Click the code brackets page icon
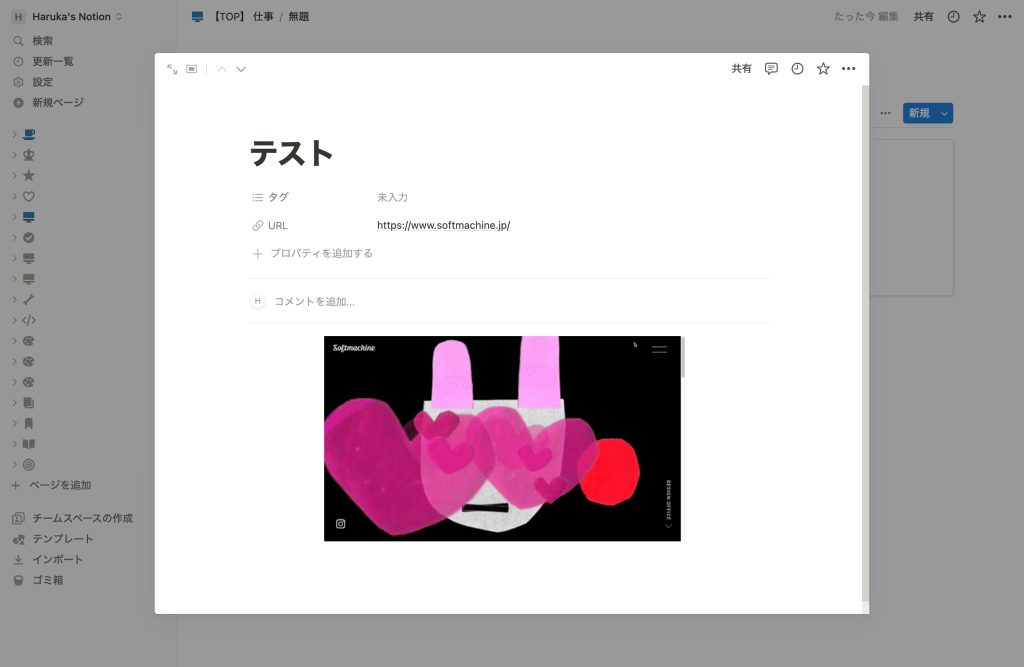Viewport: 1024px width, 667px height. point(29,320)
